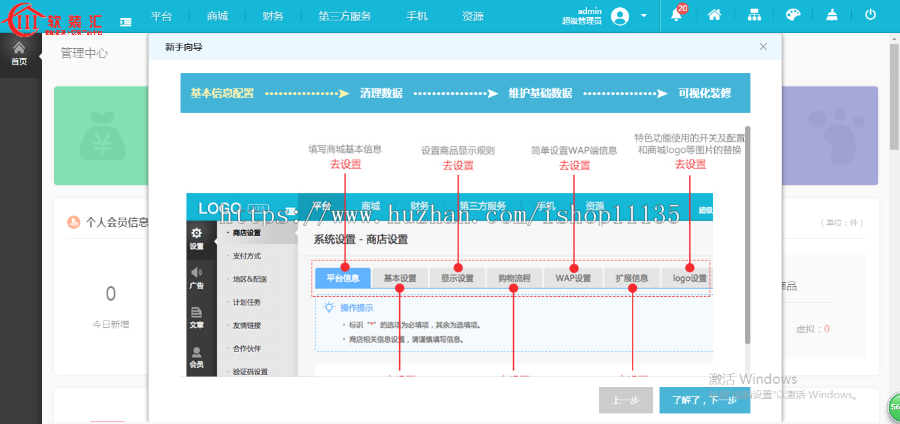The height and width of the screenshot is (424, 900).
Task: Open the sitemap icon in top bar
Action: [x=754, y=16]
